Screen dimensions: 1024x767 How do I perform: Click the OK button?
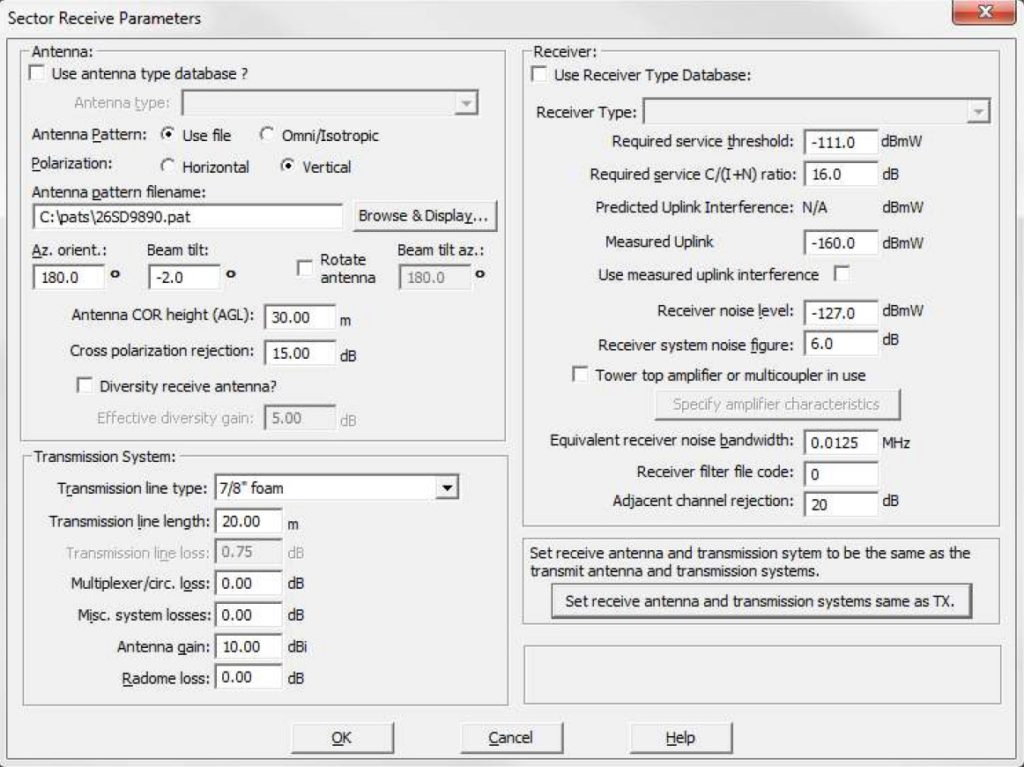[341, 737]
